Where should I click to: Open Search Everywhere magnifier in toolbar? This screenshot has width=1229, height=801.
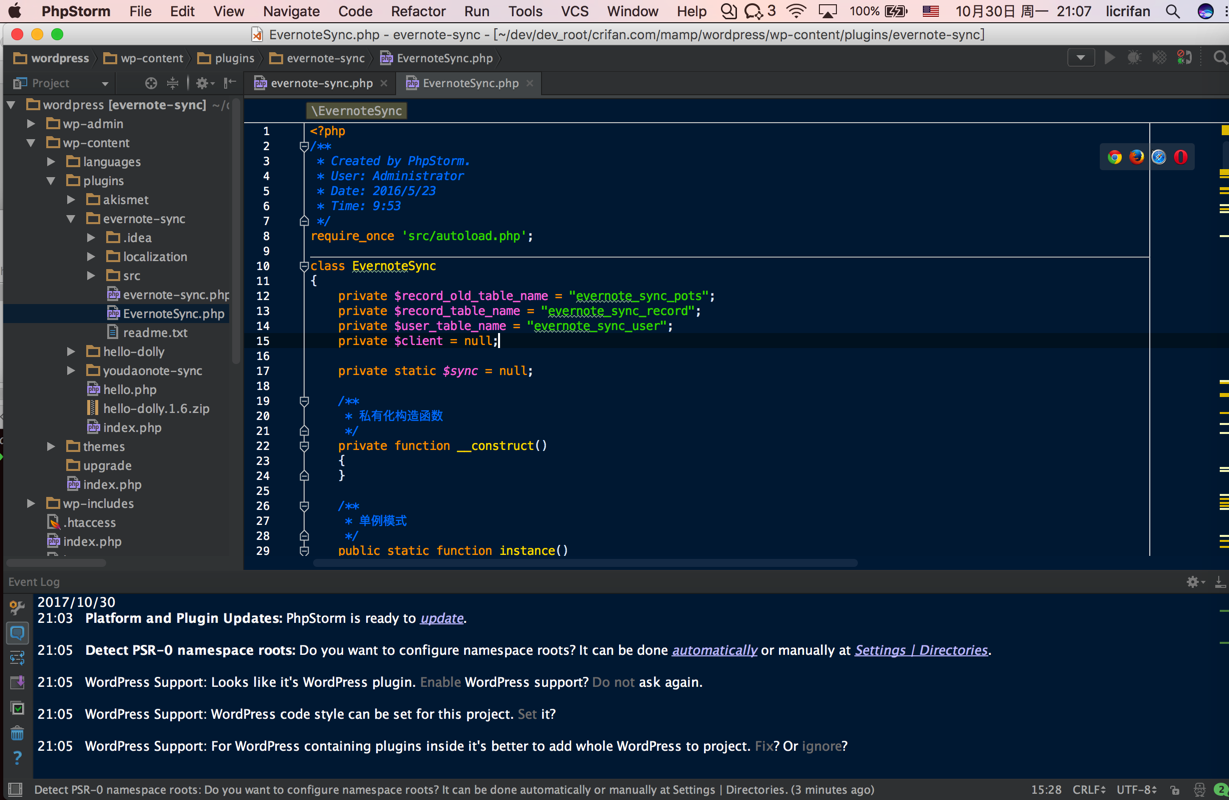(1220, 58)
